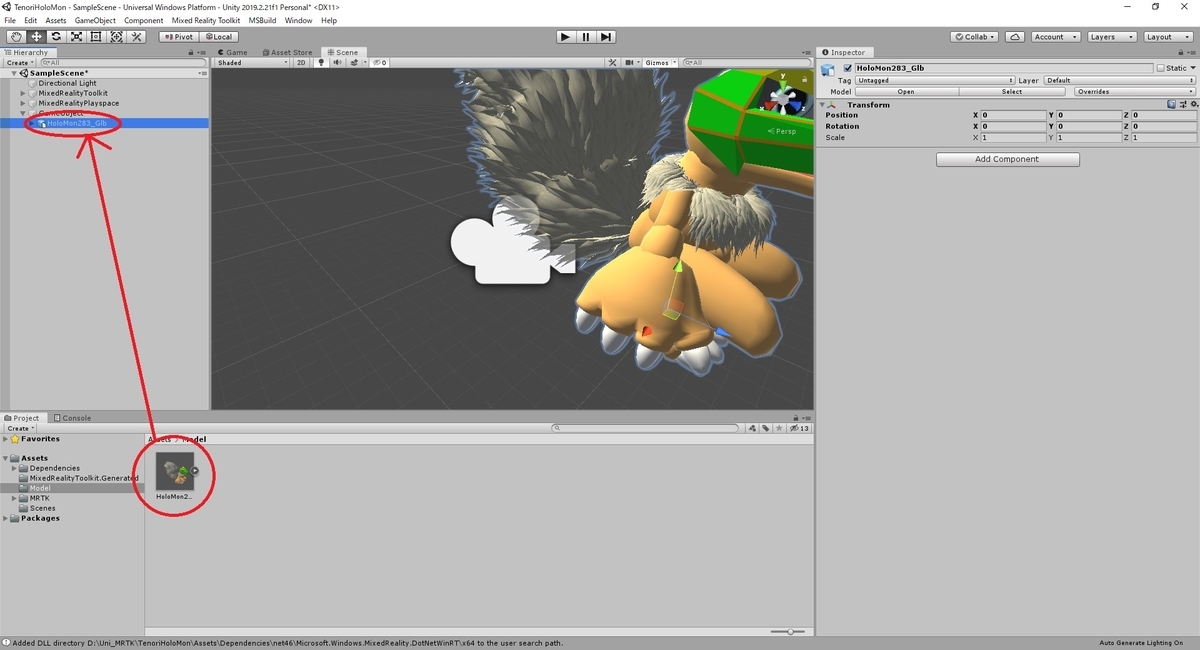Open the Overrides dropdown

(x=1134, y=91)
